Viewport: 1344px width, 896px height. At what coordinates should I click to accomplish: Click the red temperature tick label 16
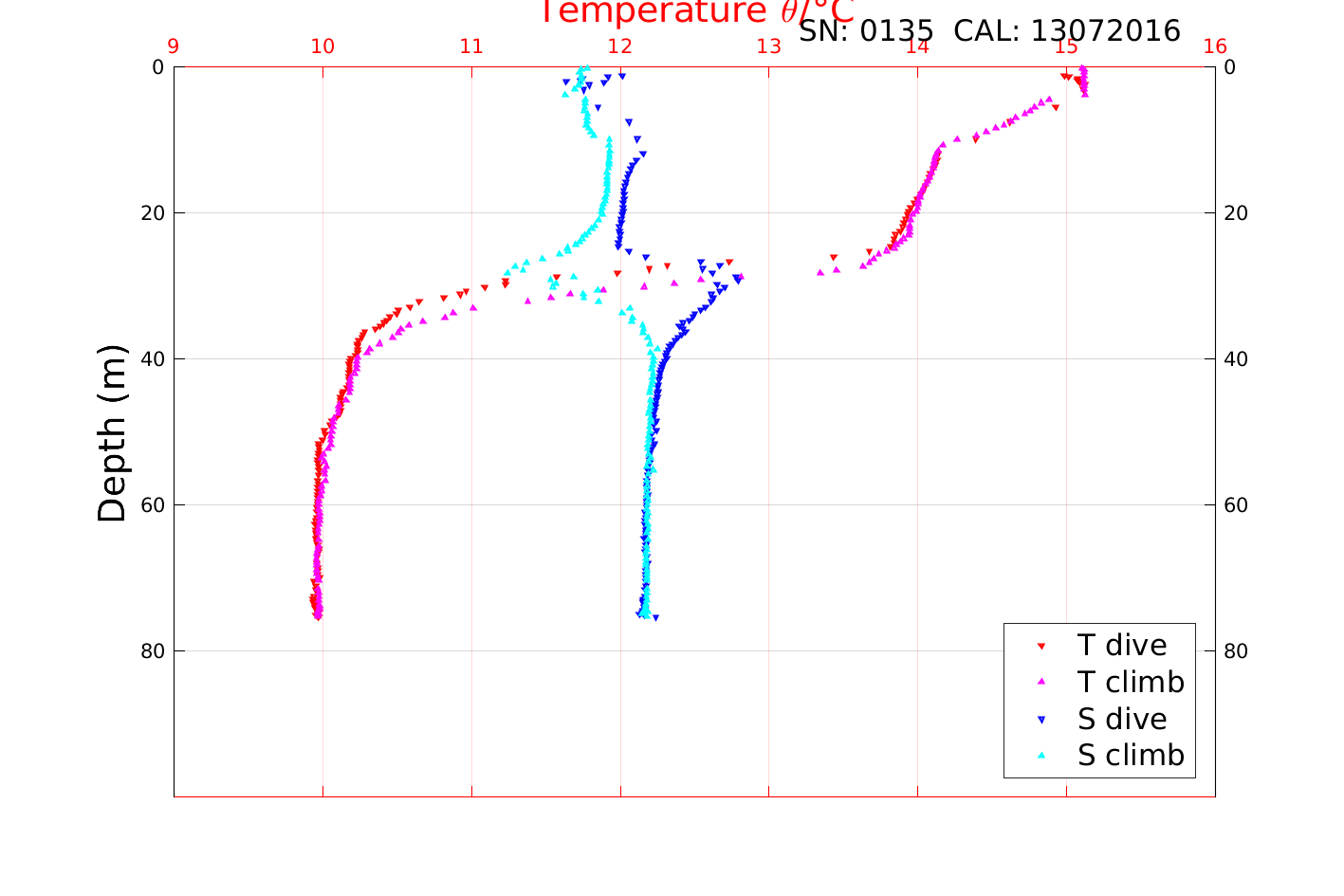pyautogui.click(x=1215, y=47)
